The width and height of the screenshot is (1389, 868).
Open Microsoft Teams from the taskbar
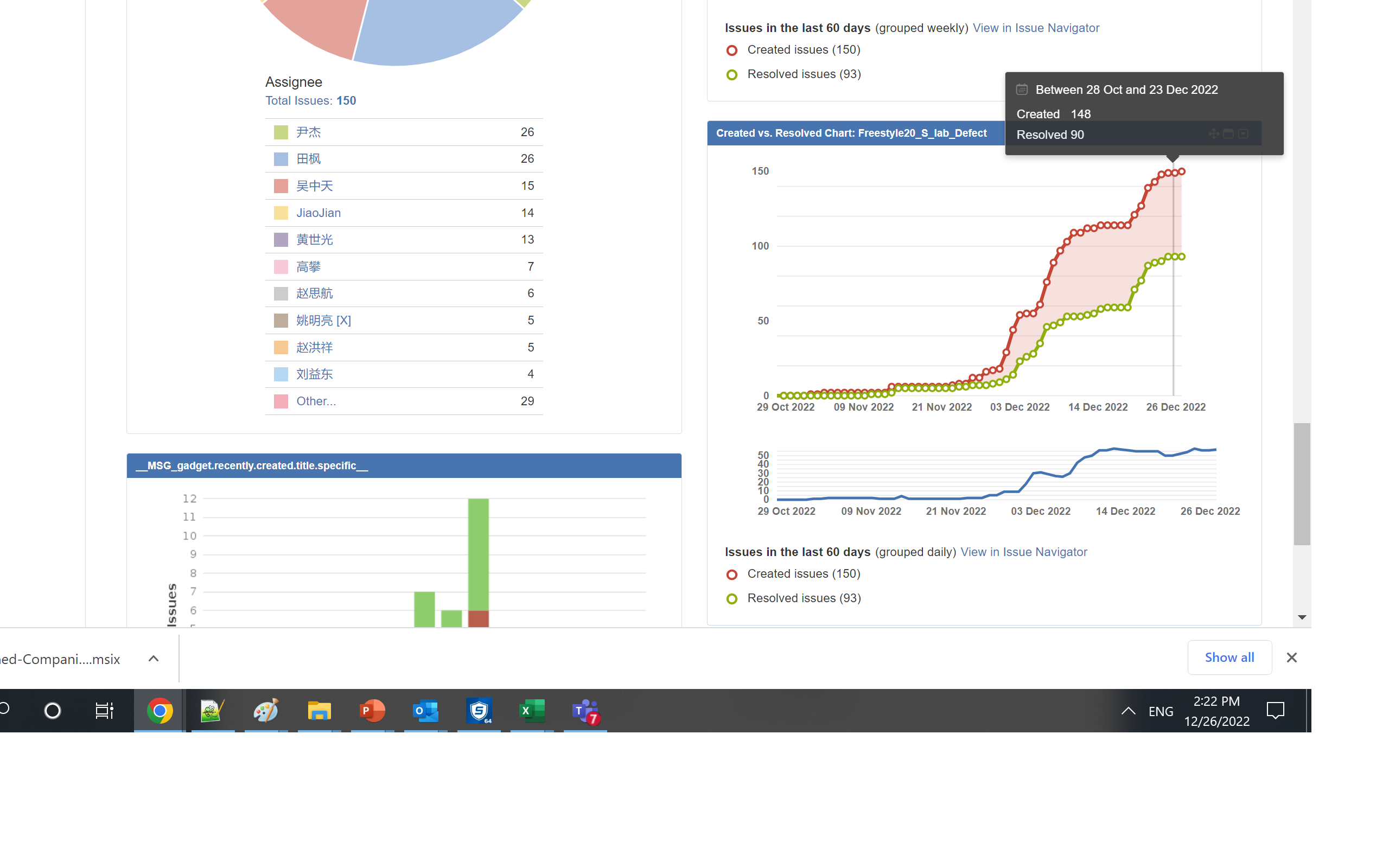[585, 711]
